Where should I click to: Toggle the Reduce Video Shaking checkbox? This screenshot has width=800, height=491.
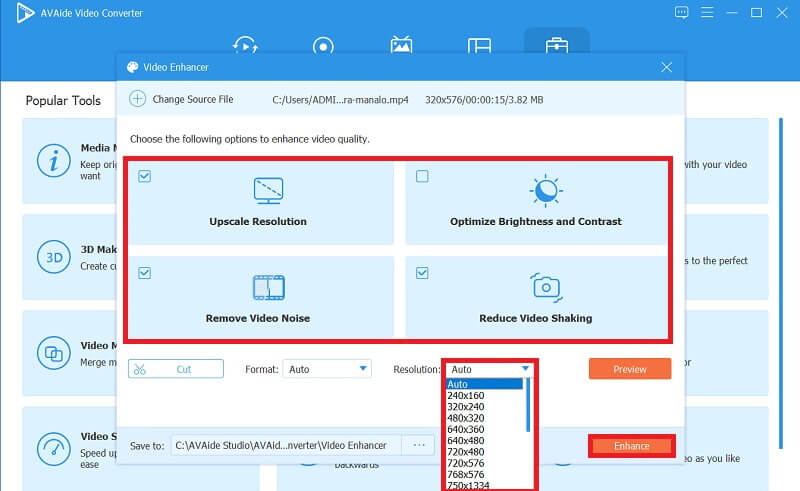422,273
